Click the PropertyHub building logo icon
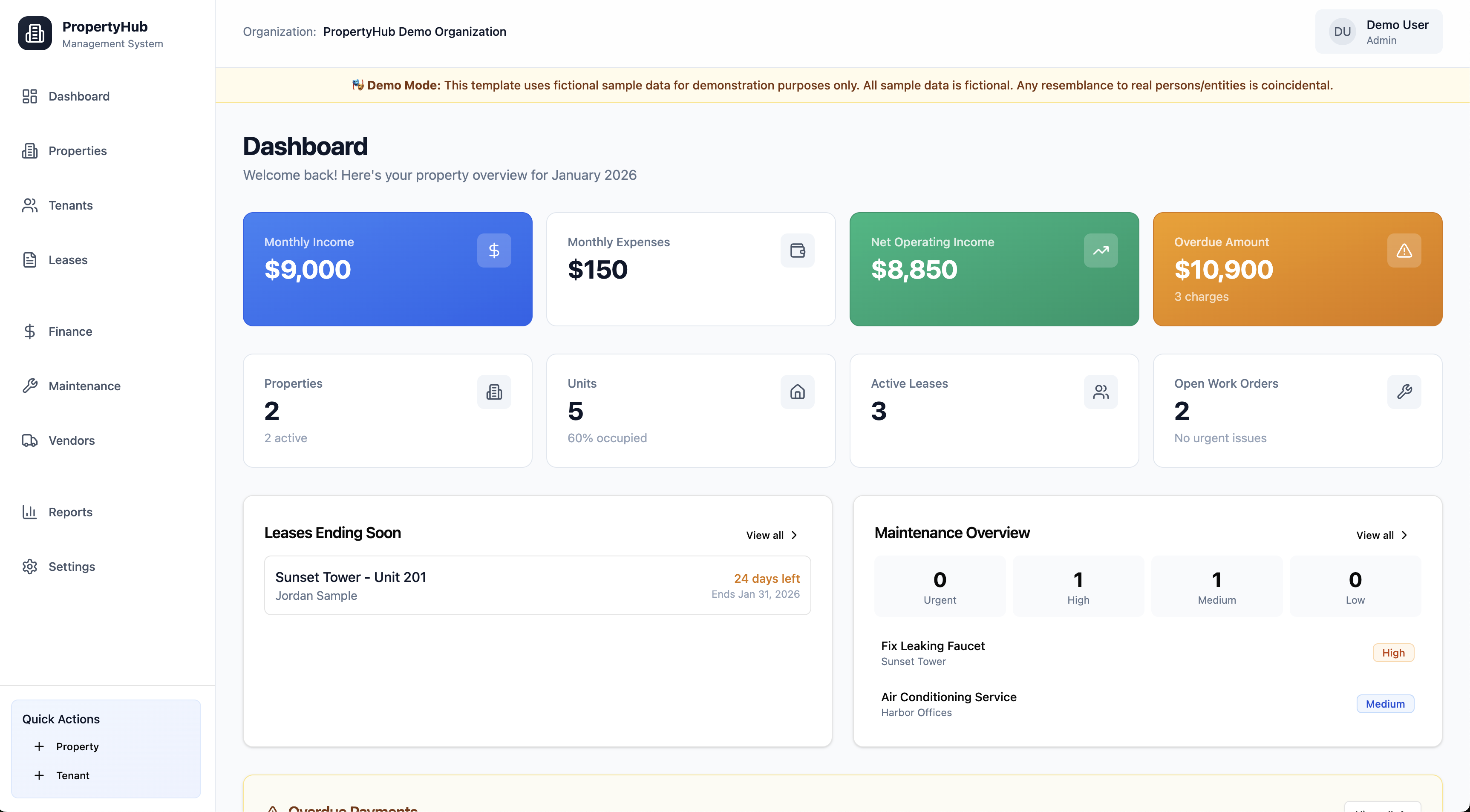 [35, 33]
